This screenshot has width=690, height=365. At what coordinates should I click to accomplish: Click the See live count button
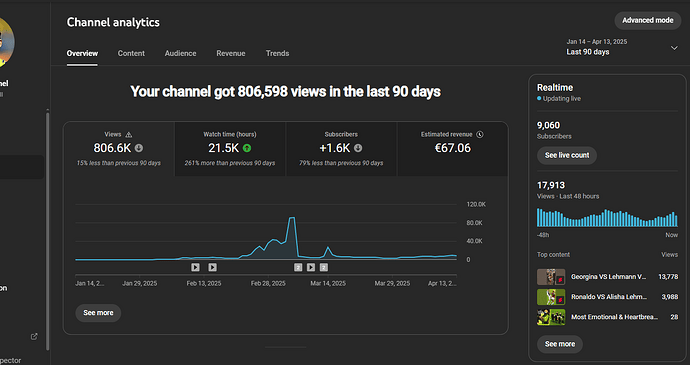pos(567,155)
